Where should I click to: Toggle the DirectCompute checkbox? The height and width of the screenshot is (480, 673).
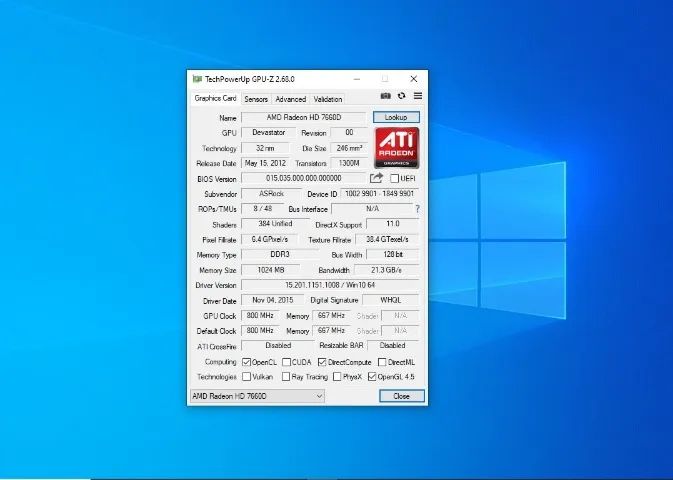322,362
